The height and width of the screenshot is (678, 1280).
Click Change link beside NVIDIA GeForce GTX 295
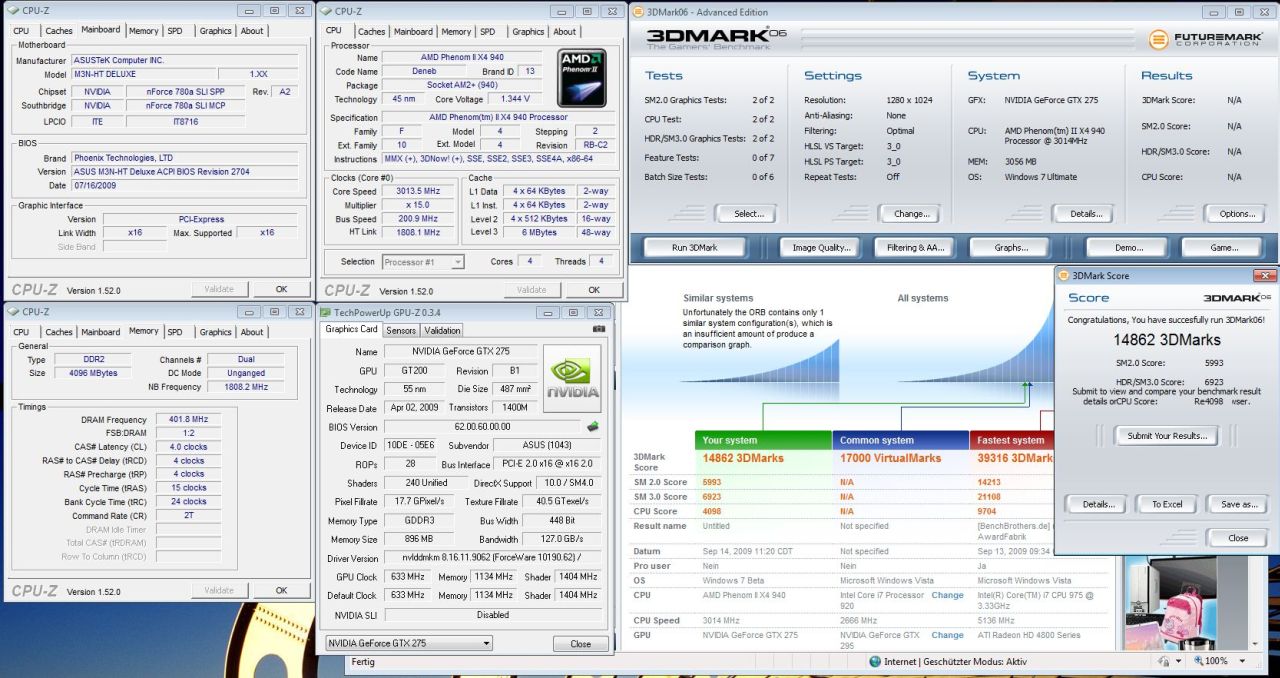(x=947, y=634)
